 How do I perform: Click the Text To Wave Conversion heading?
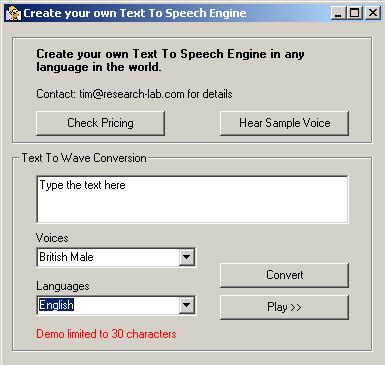coord(84,158)
